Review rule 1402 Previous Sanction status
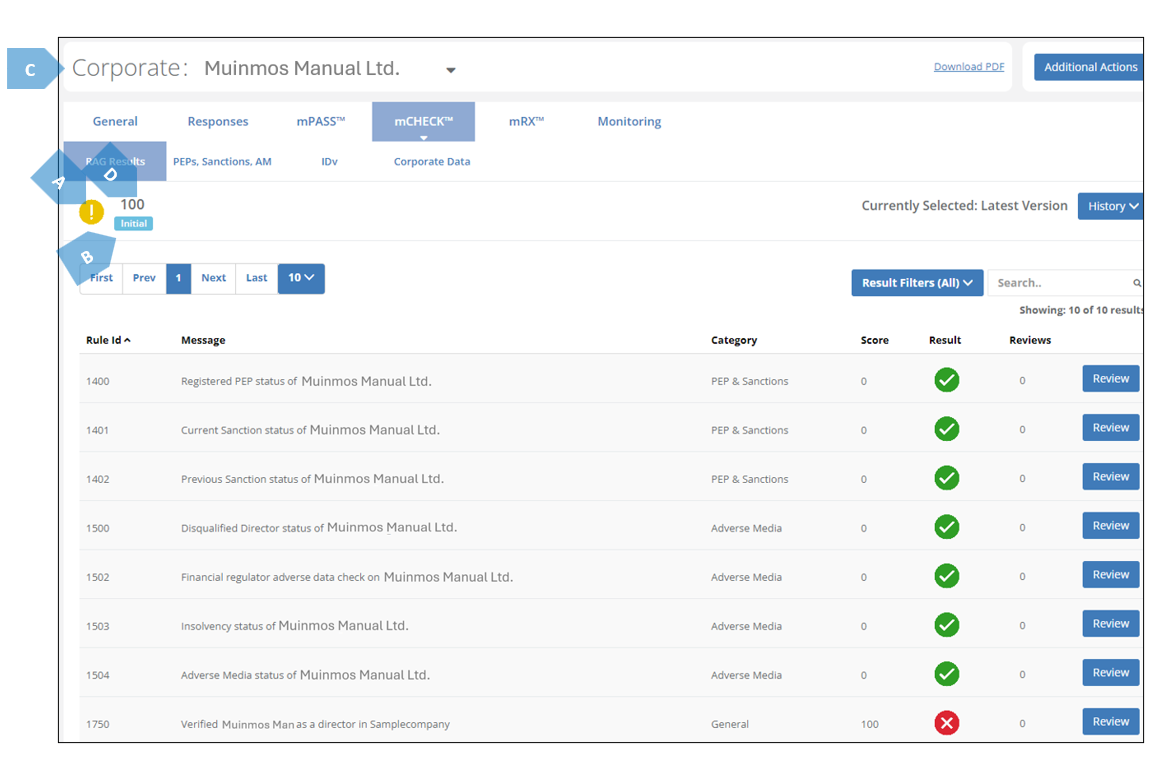 point(1110,477)
